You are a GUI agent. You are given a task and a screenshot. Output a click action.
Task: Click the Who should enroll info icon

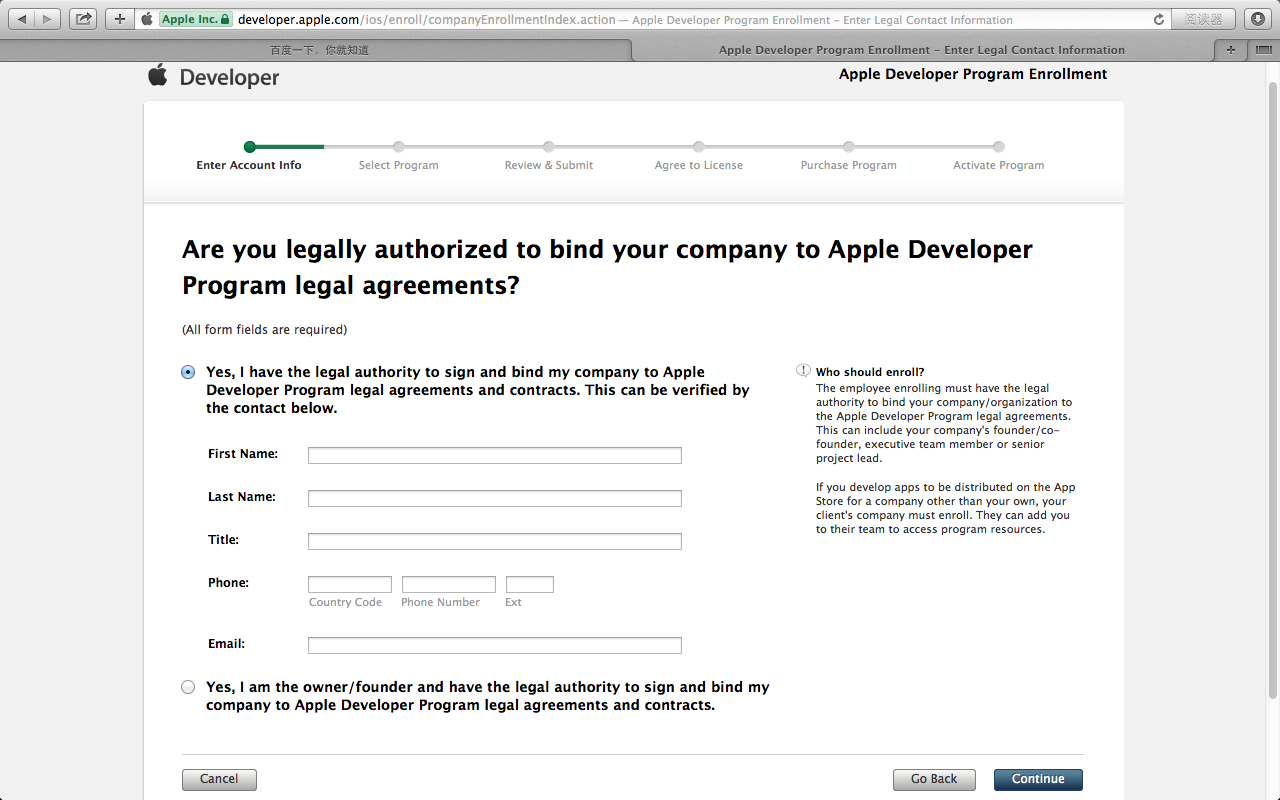[803, 370]
